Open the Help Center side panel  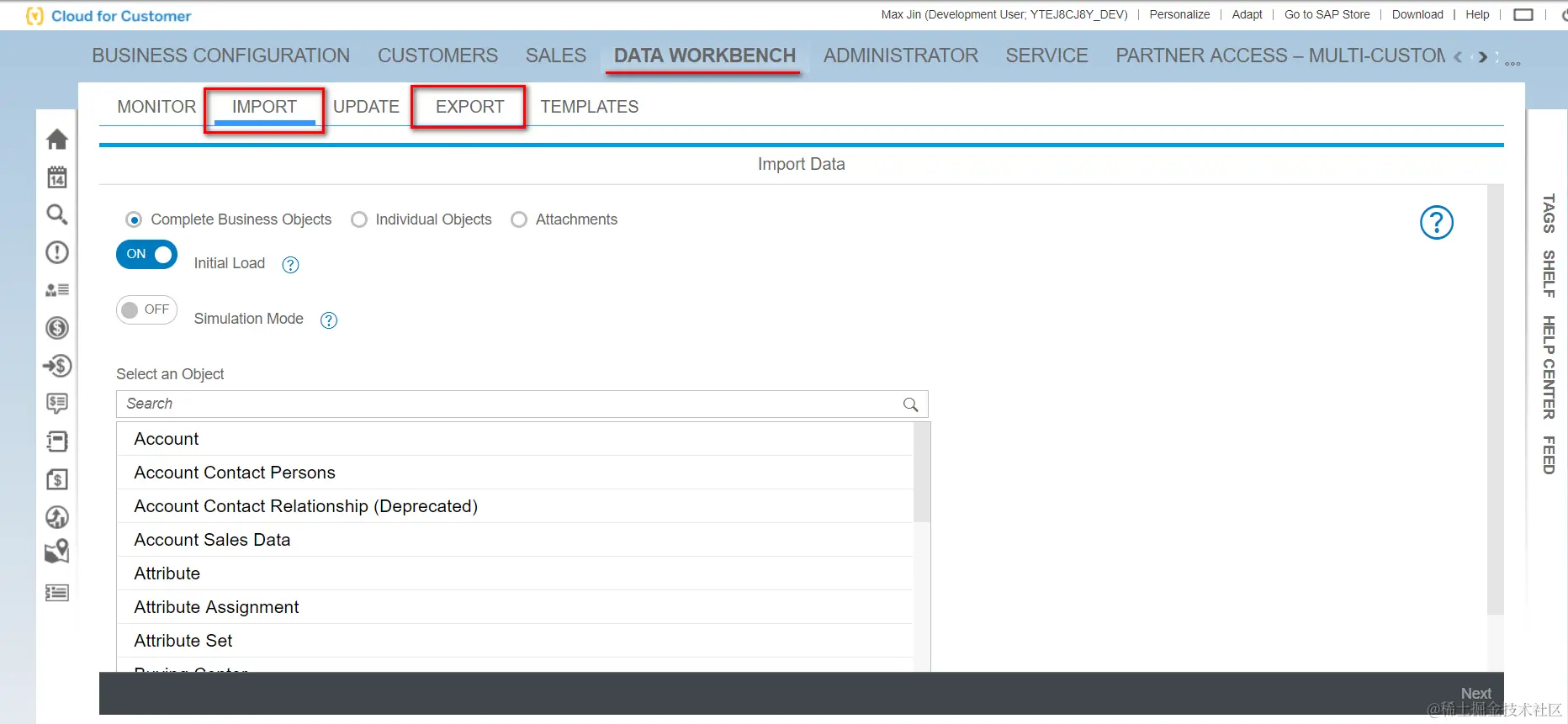tap(1549, 367)
